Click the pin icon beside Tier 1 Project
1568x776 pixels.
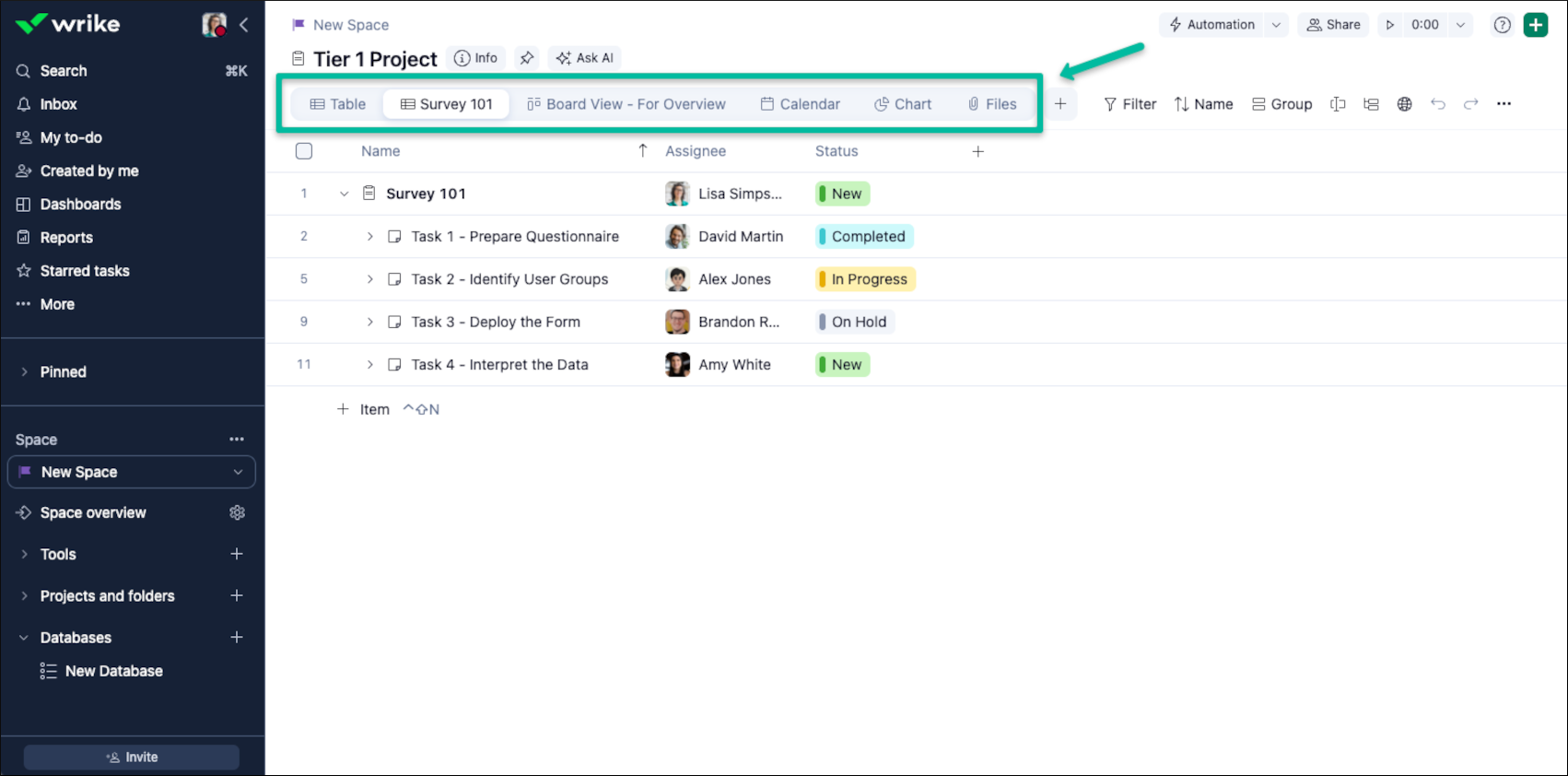(x=527, y=58)
